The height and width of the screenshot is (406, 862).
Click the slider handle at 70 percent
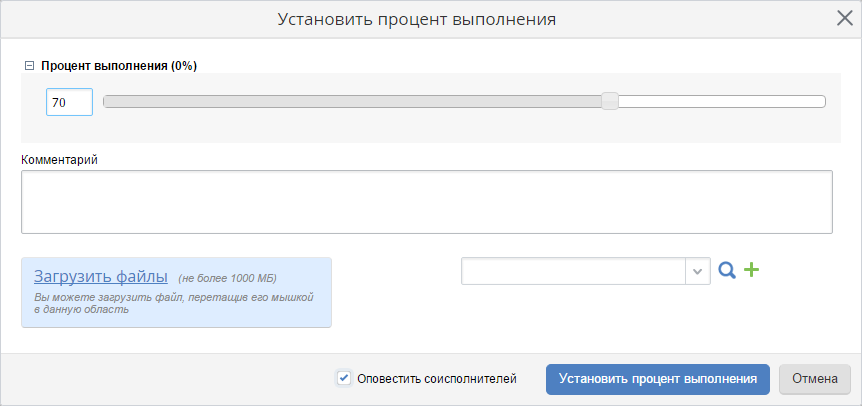(609, 101)
